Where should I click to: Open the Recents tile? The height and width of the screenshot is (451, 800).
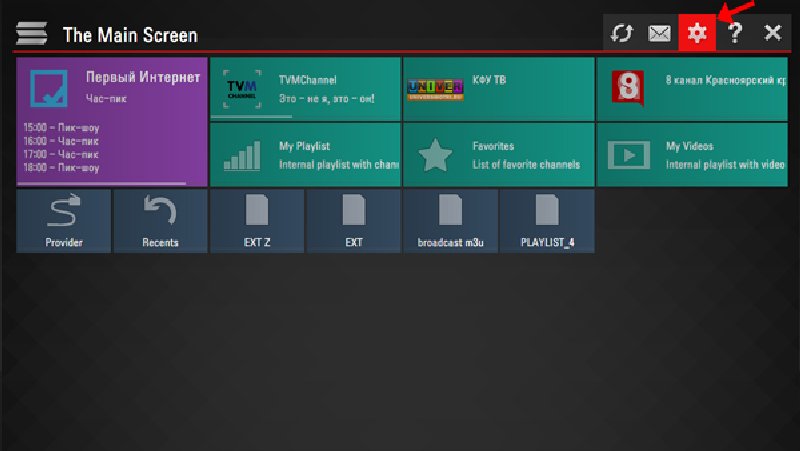pos(160,221)
